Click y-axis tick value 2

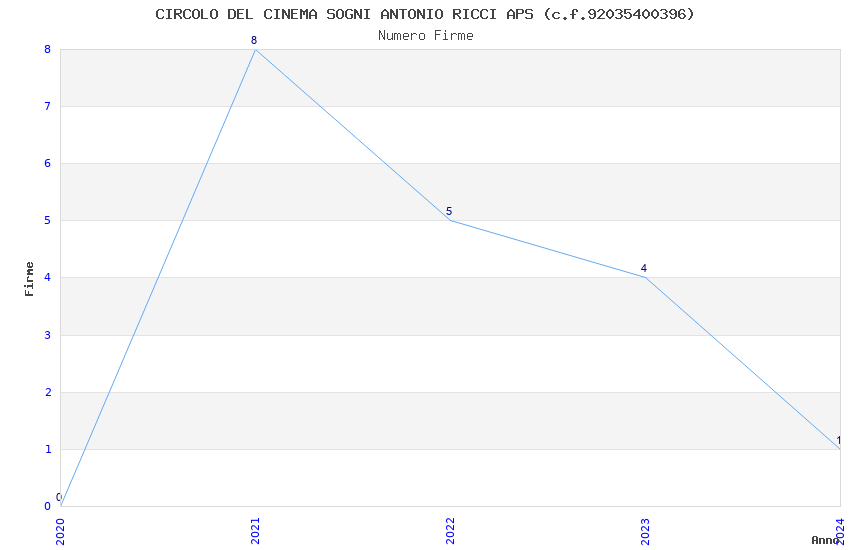pyautogui.click(x=48, y=392)
